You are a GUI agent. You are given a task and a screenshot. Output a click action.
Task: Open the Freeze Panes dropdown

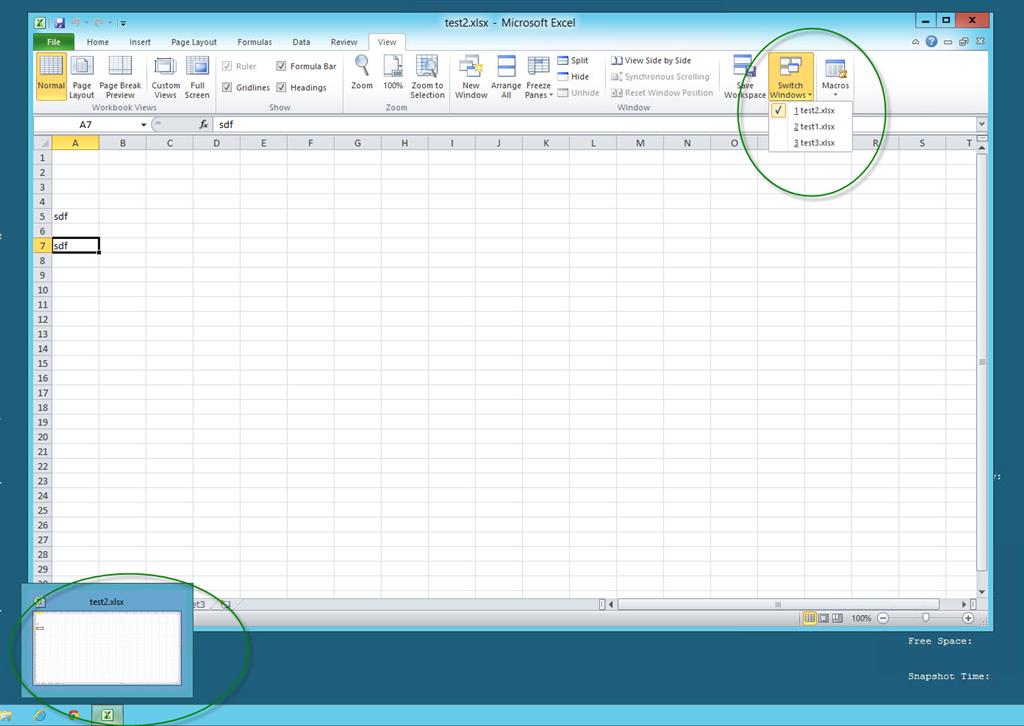(539, 76)
